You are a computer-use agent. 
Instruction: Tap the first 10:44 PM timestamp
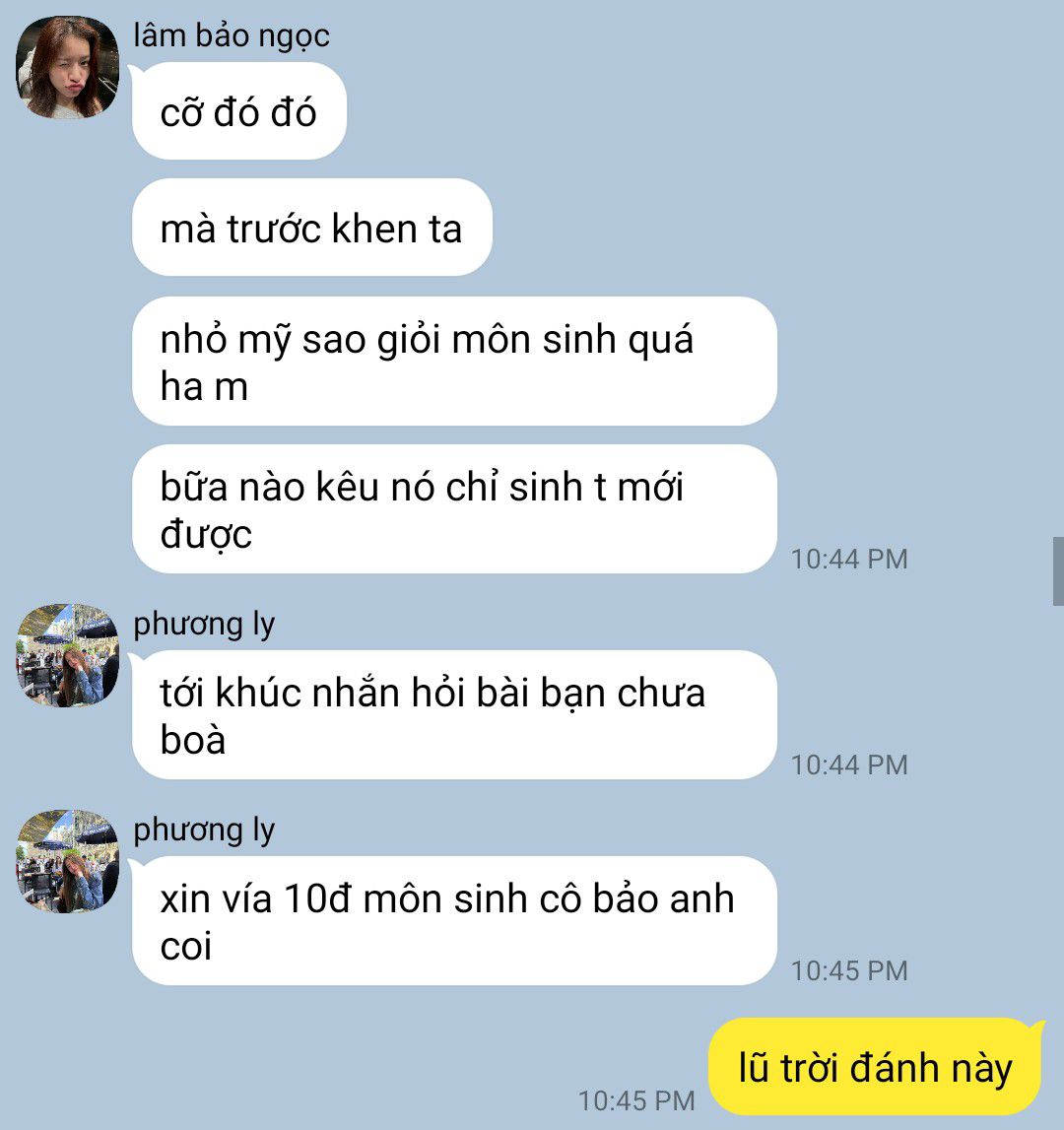point(849,560)
